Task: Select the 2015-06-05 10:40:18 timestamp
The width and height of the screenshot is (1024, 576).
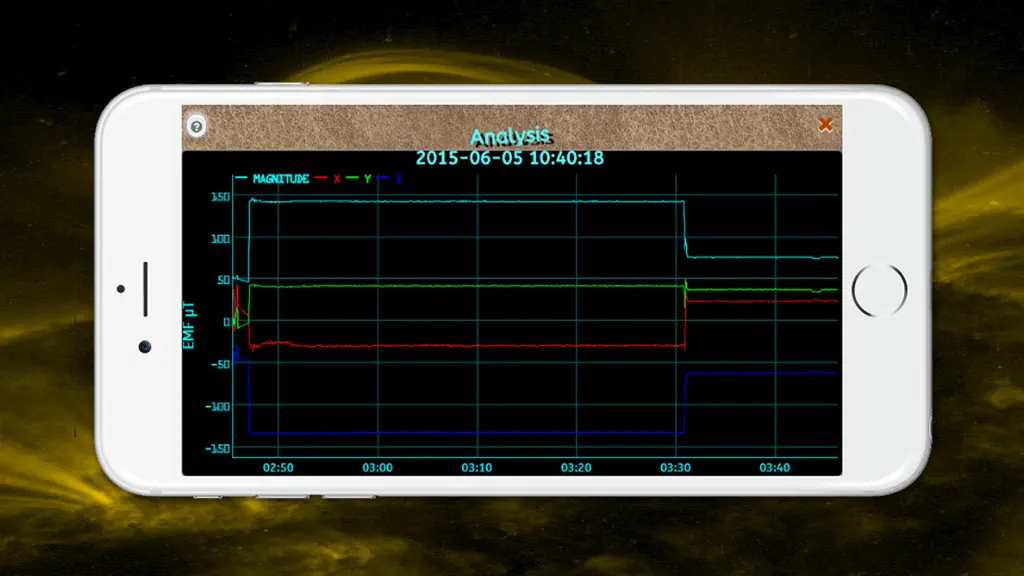Action: (510, 158)
